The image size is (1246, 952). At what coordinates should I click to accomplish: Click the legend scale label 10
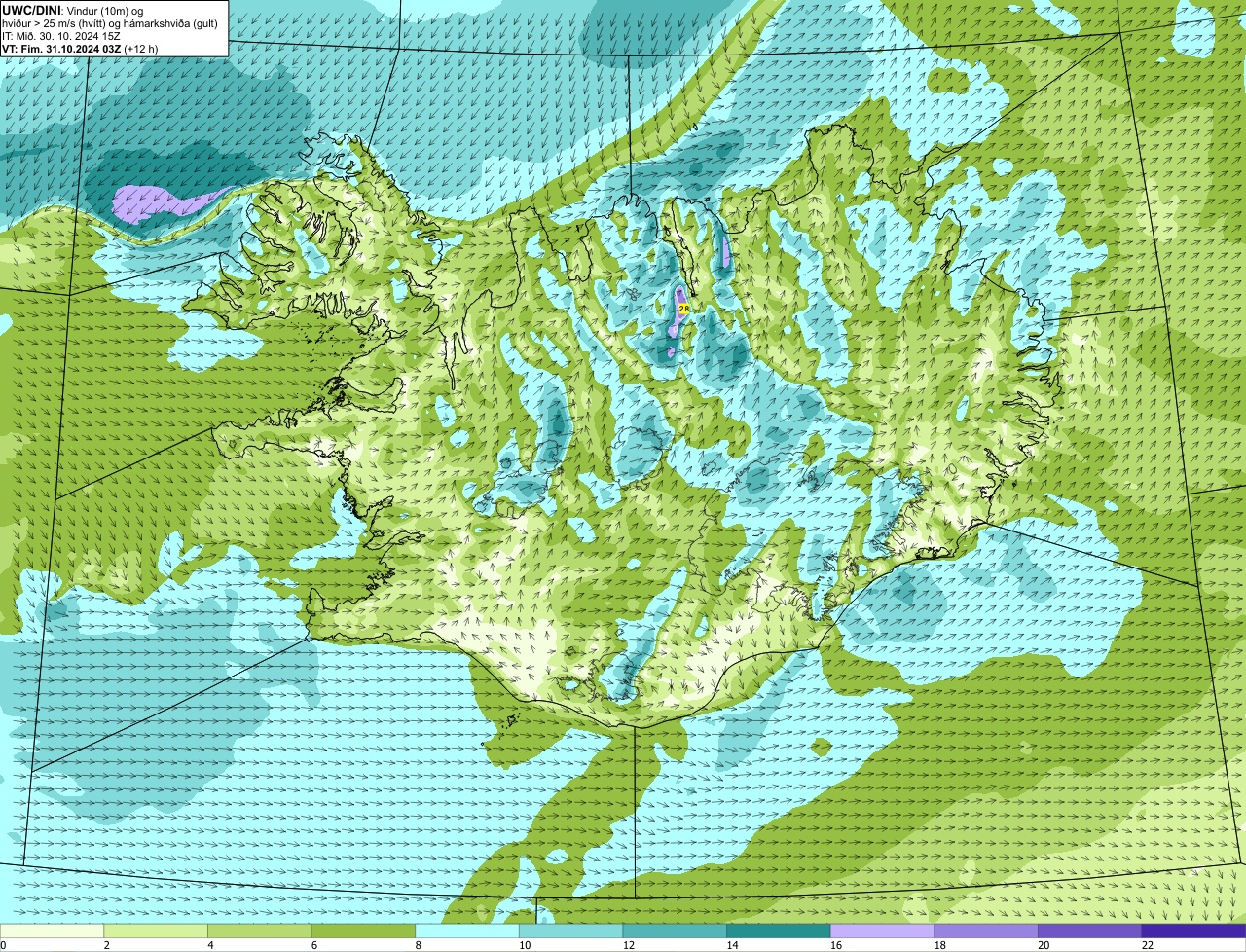(525, 945)
